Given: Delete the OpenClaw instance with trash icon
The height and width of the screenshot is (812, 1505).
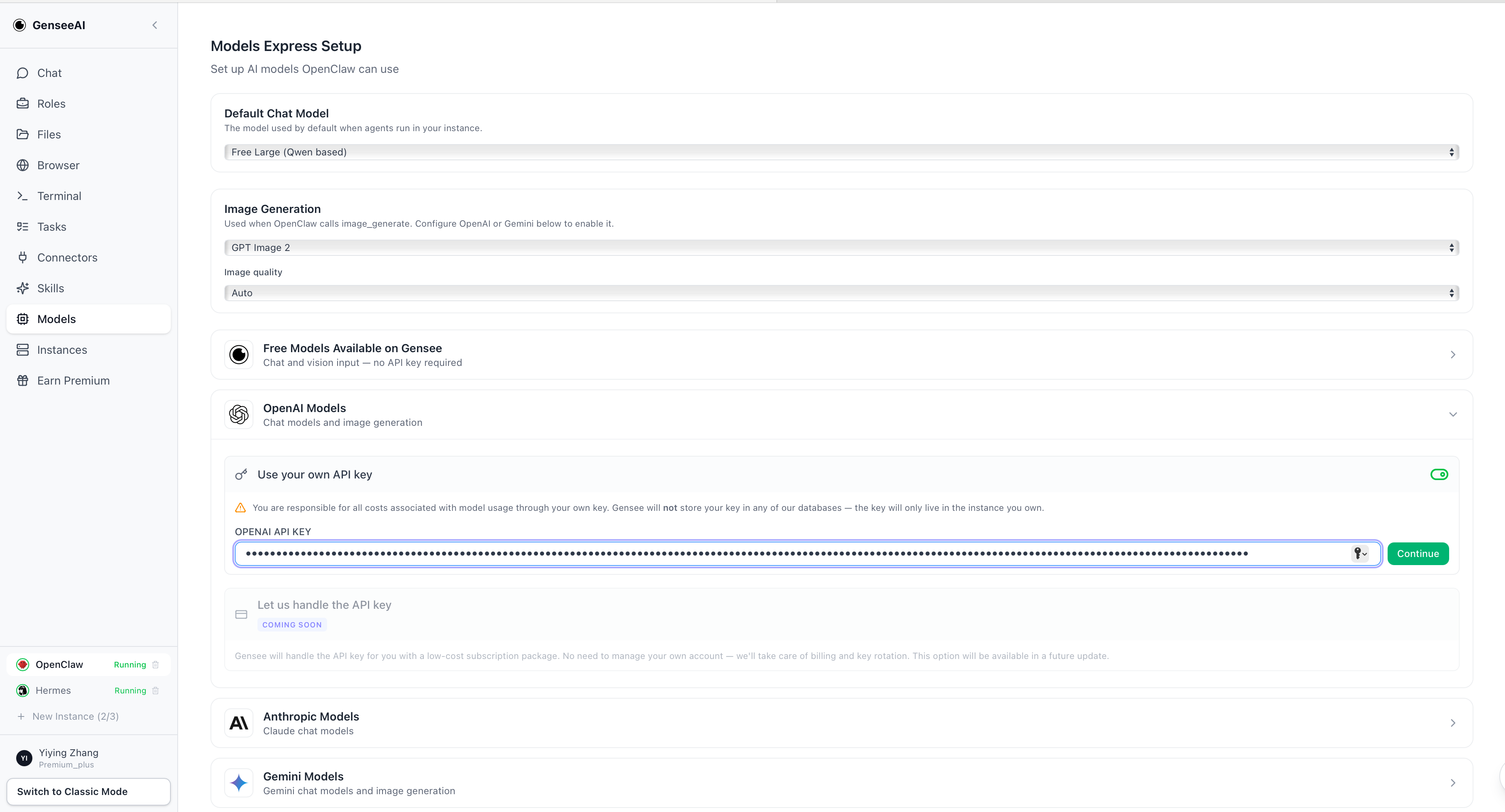Looking at the screenshot, I should [x=155, y=665].
